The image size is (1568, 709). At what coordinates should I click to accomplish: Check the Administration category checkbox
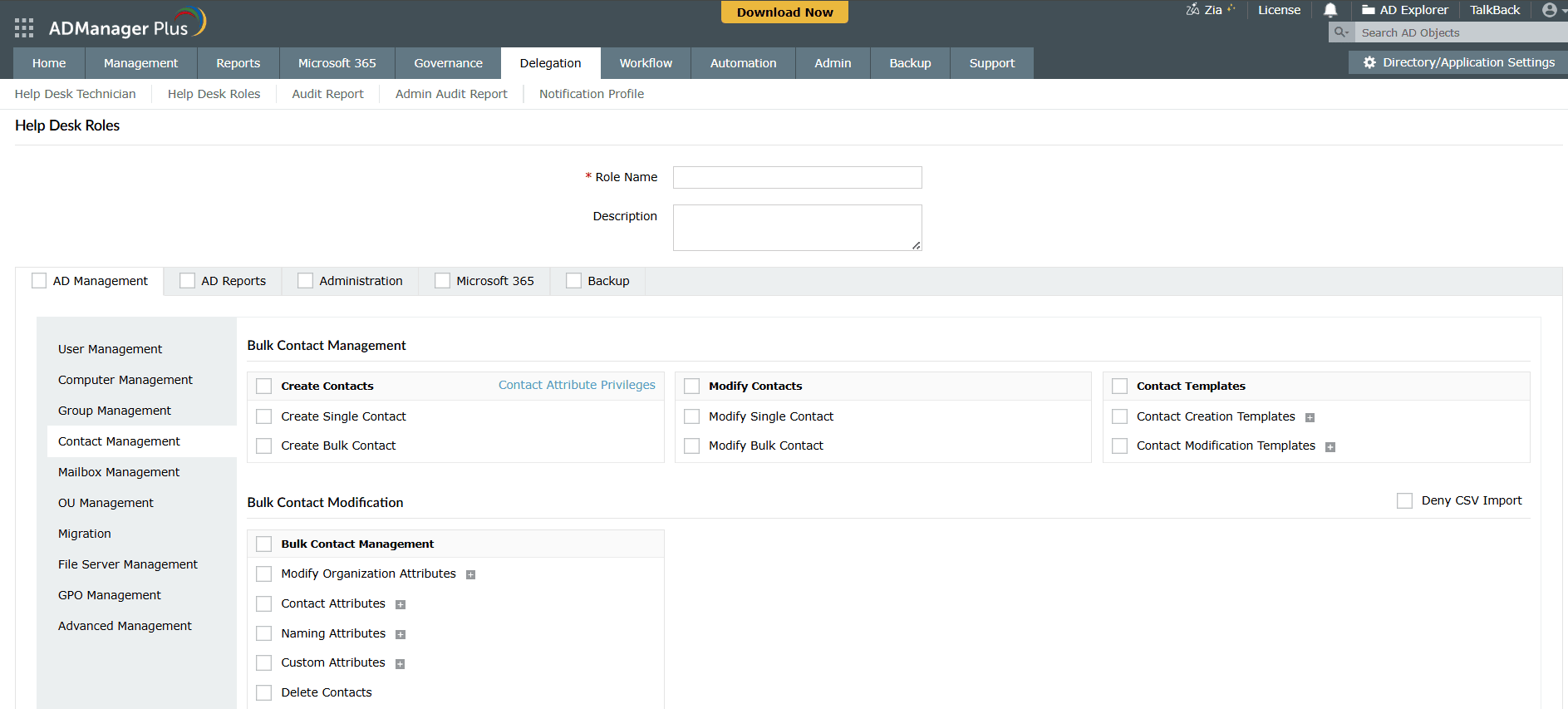click(x=305, y=281)
